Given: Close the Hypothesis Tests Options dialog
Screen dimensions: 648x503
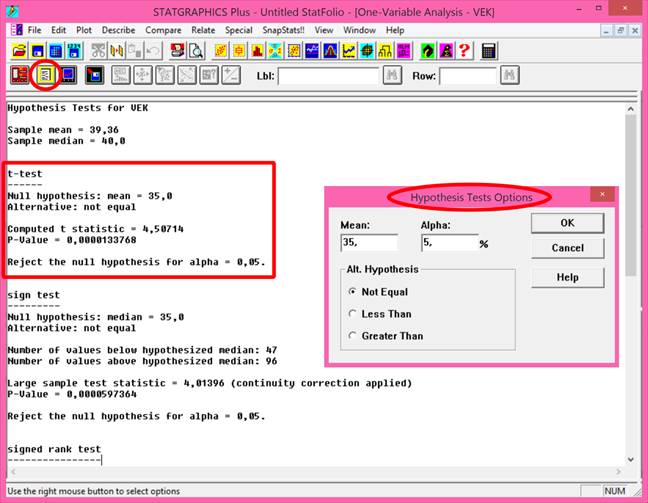Looking at the screenshot, I should coord(602,194).
